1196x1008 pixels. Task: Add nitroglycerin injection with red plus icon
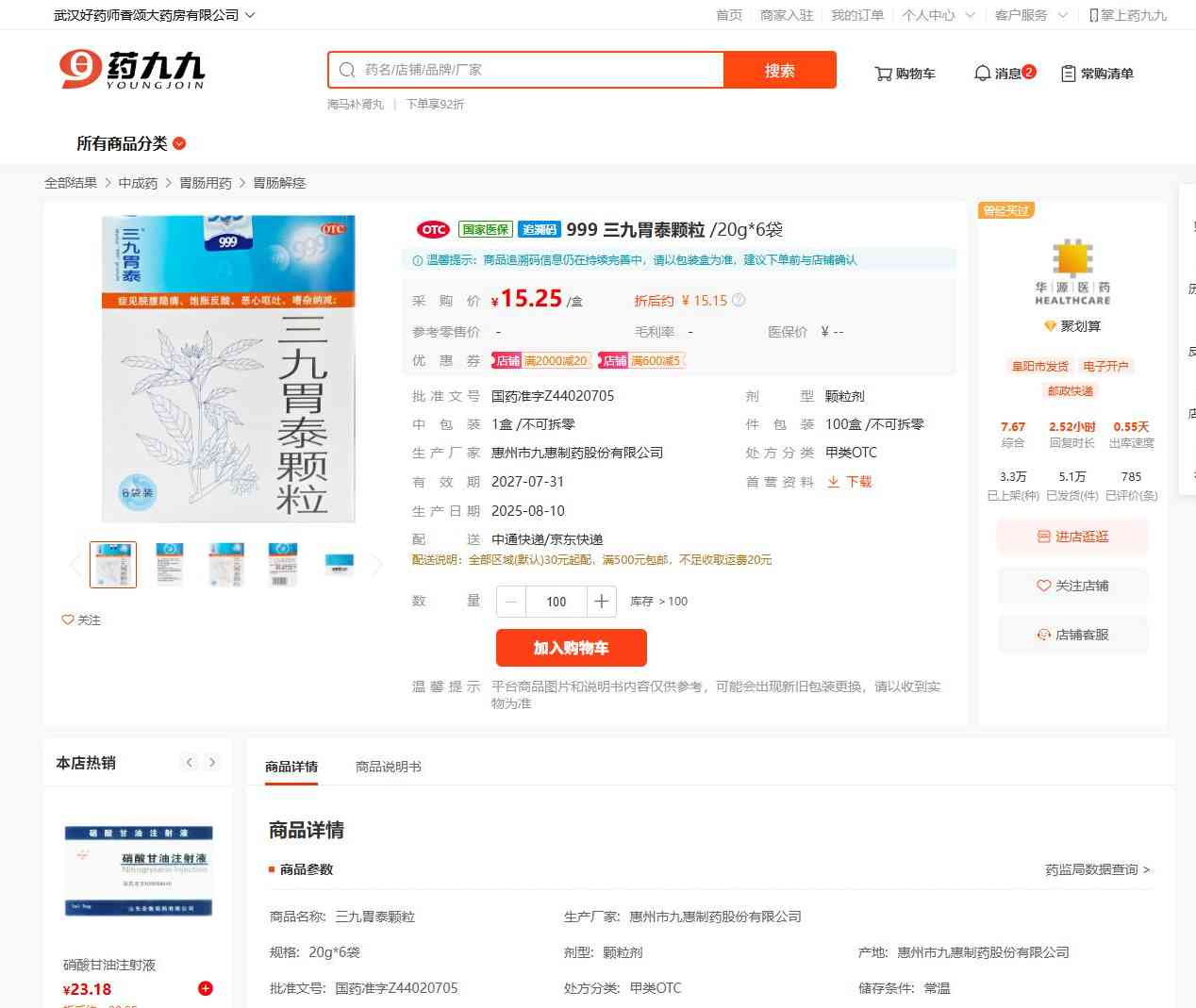pyautogui.click(x=205, y=988)
